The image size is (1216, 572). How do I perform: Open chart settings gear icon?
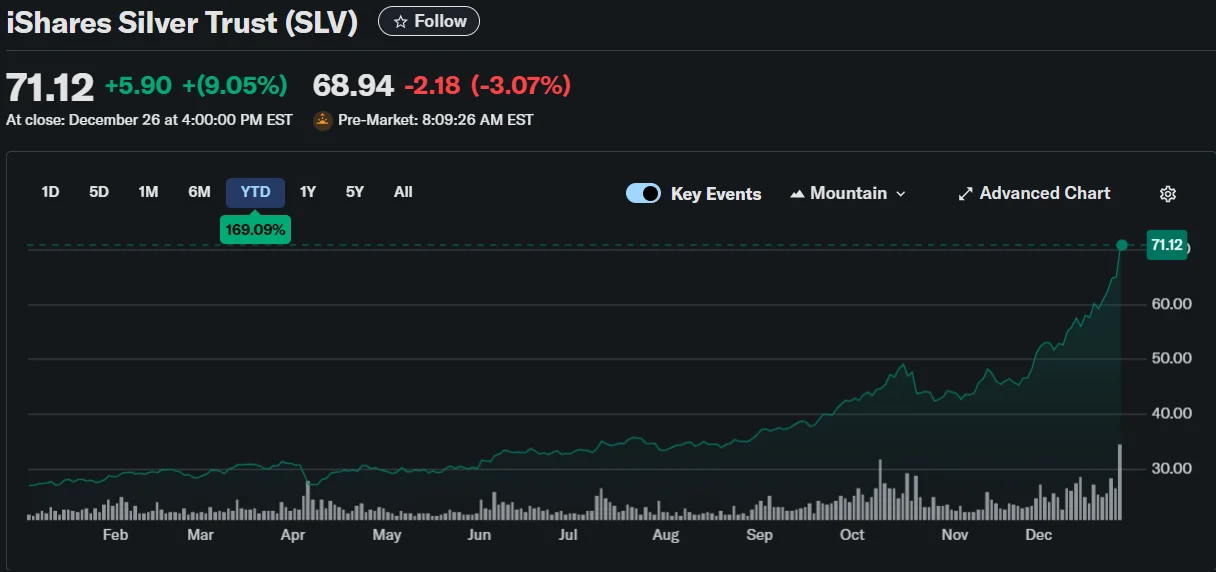(1167, 194)
